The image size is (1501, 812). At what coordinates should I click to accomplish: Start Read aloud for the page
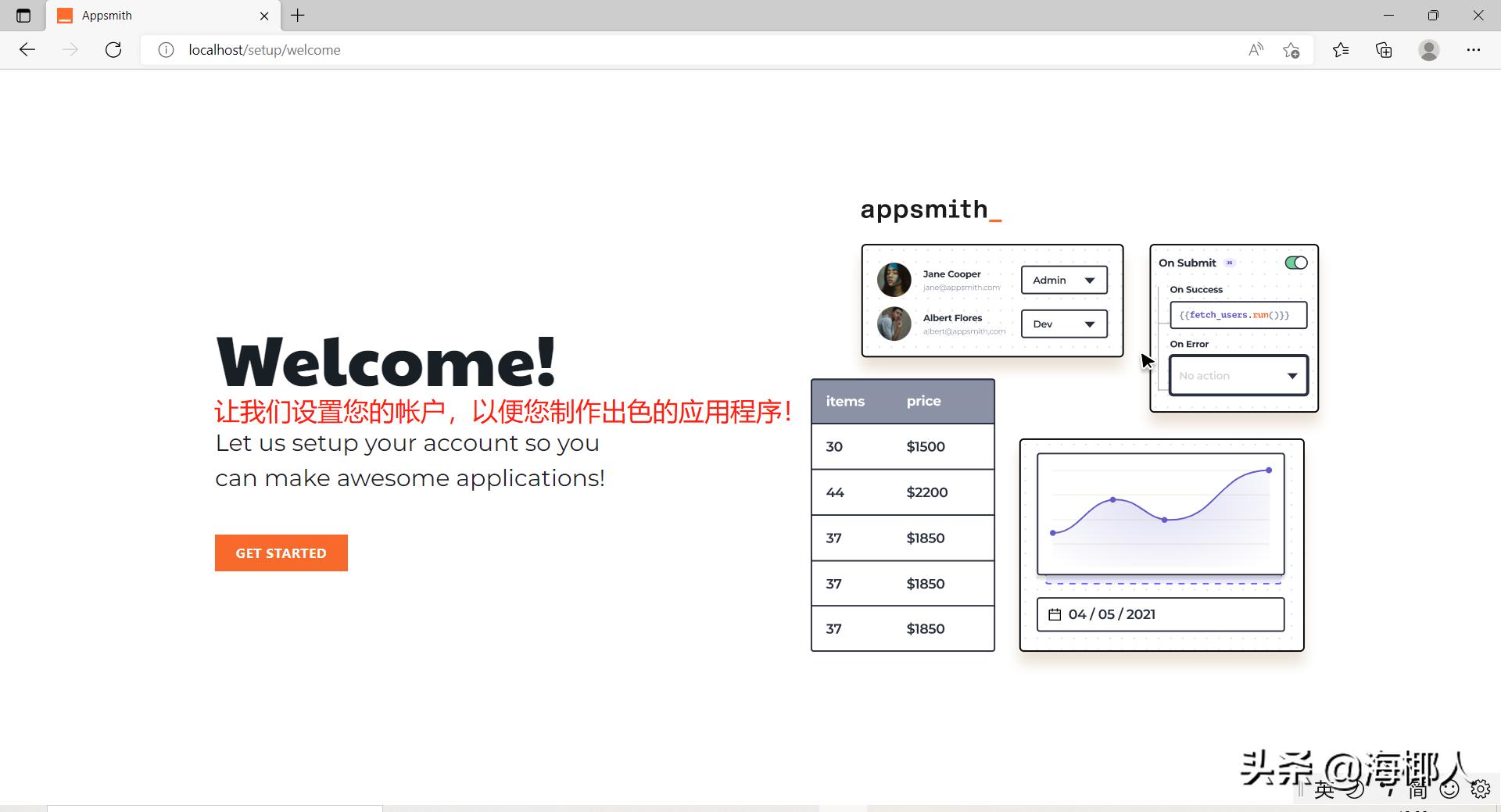1256,49
